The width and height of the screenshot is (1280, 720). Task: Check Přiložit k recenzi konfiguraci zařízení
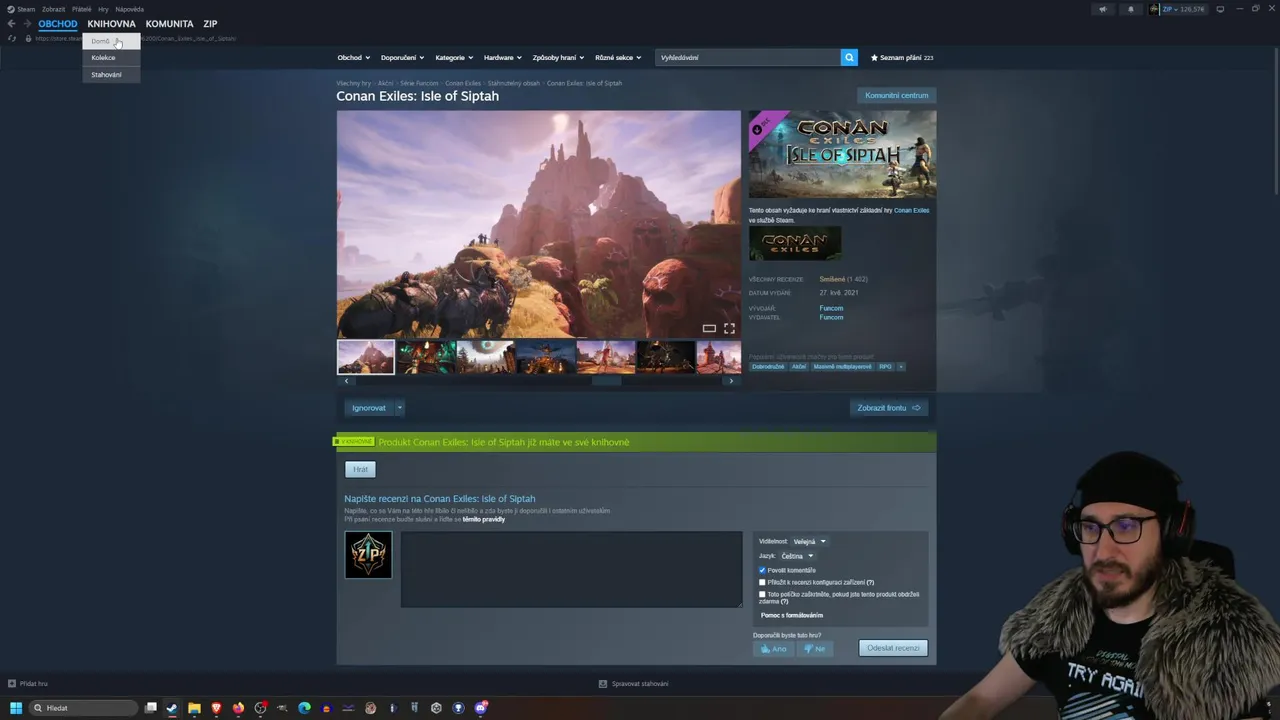[x=762, y=582]
